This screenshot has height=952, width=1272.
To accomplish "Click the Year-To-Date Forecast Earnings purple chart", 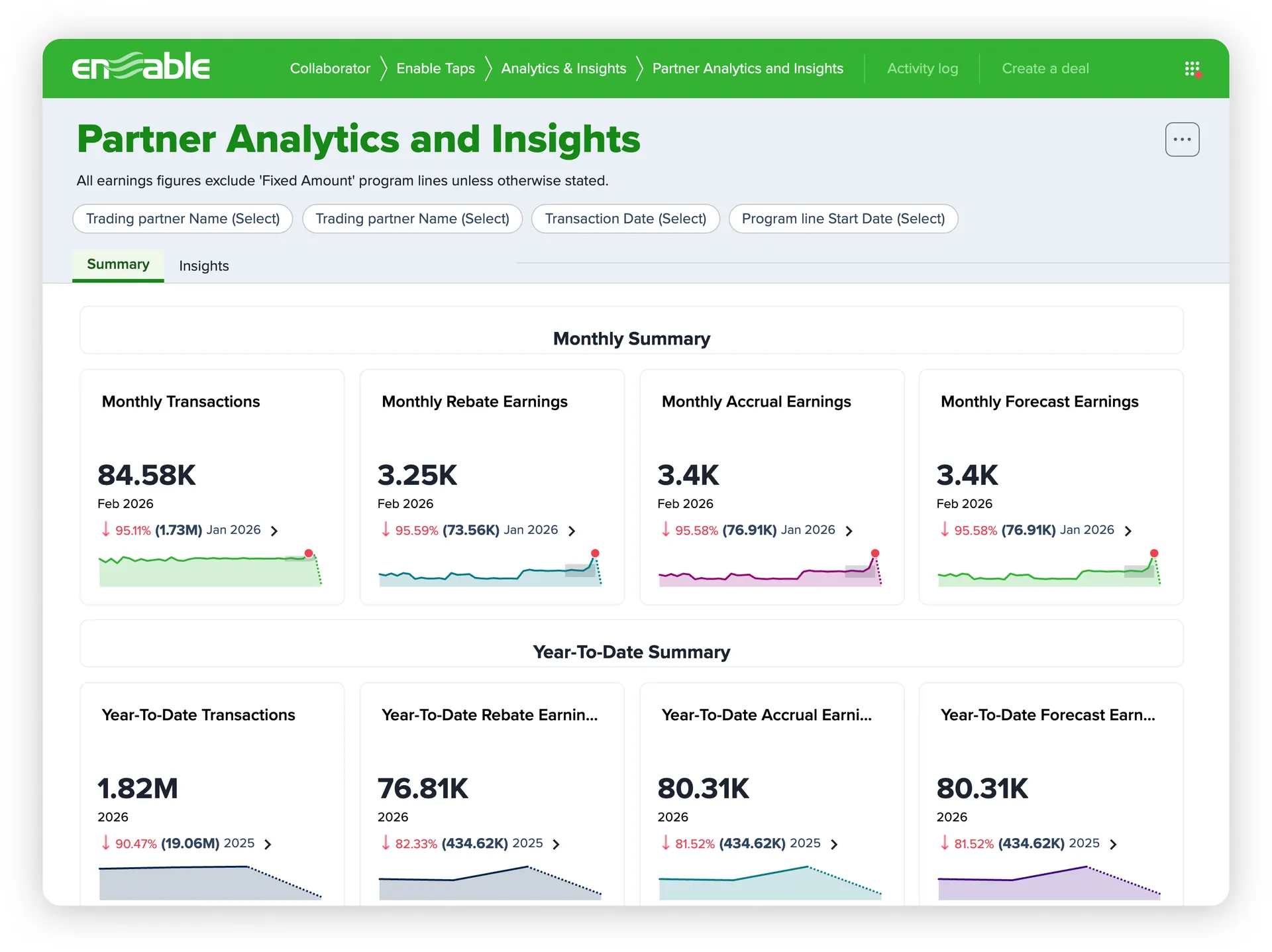I will click(x=1049, y=882).
